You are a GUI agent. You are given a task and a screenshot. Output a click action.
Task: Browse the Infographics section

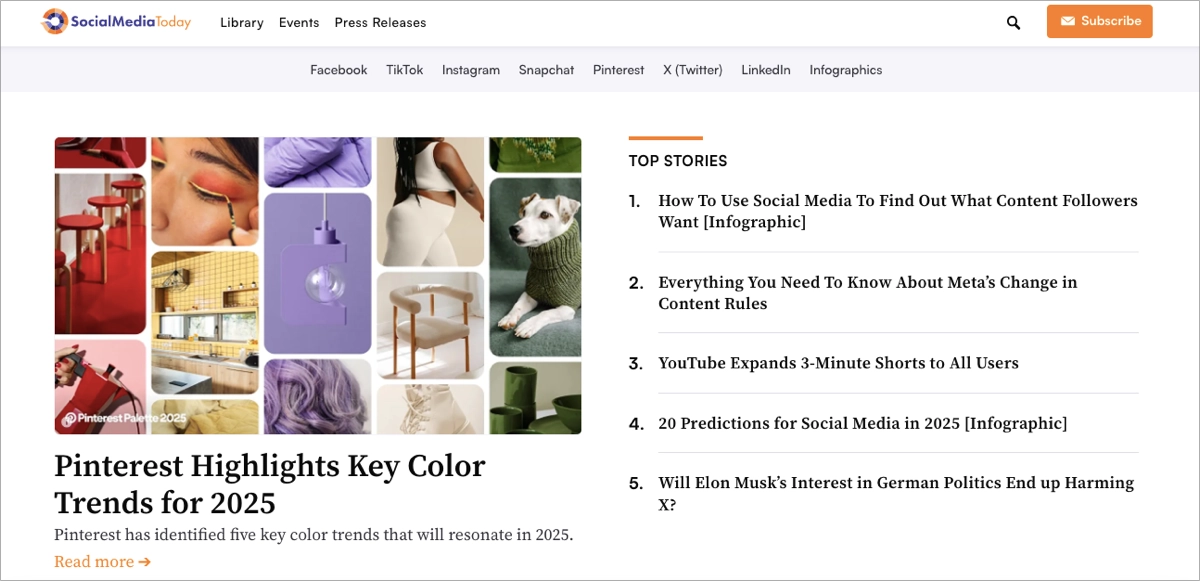[x=845, y=70]
